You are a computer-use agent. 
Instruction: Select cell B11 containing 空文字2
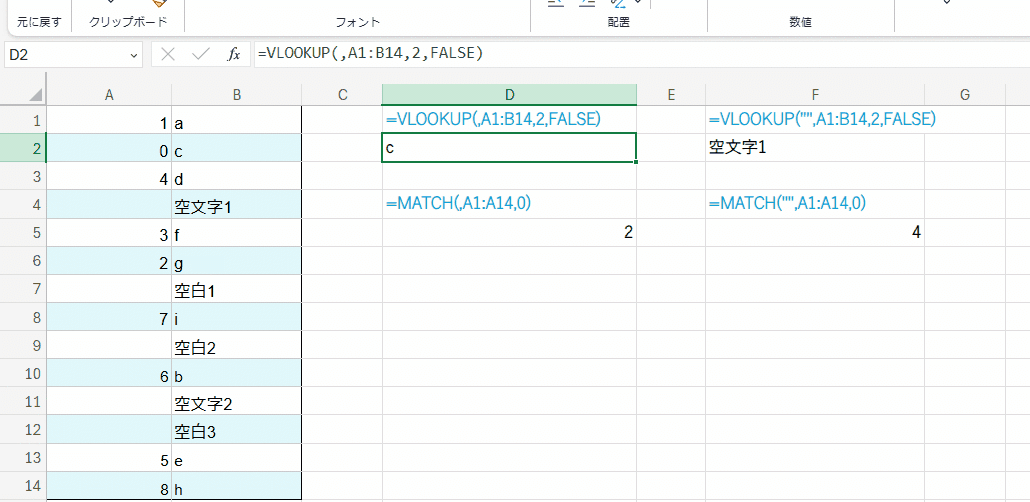pos(236,401)
